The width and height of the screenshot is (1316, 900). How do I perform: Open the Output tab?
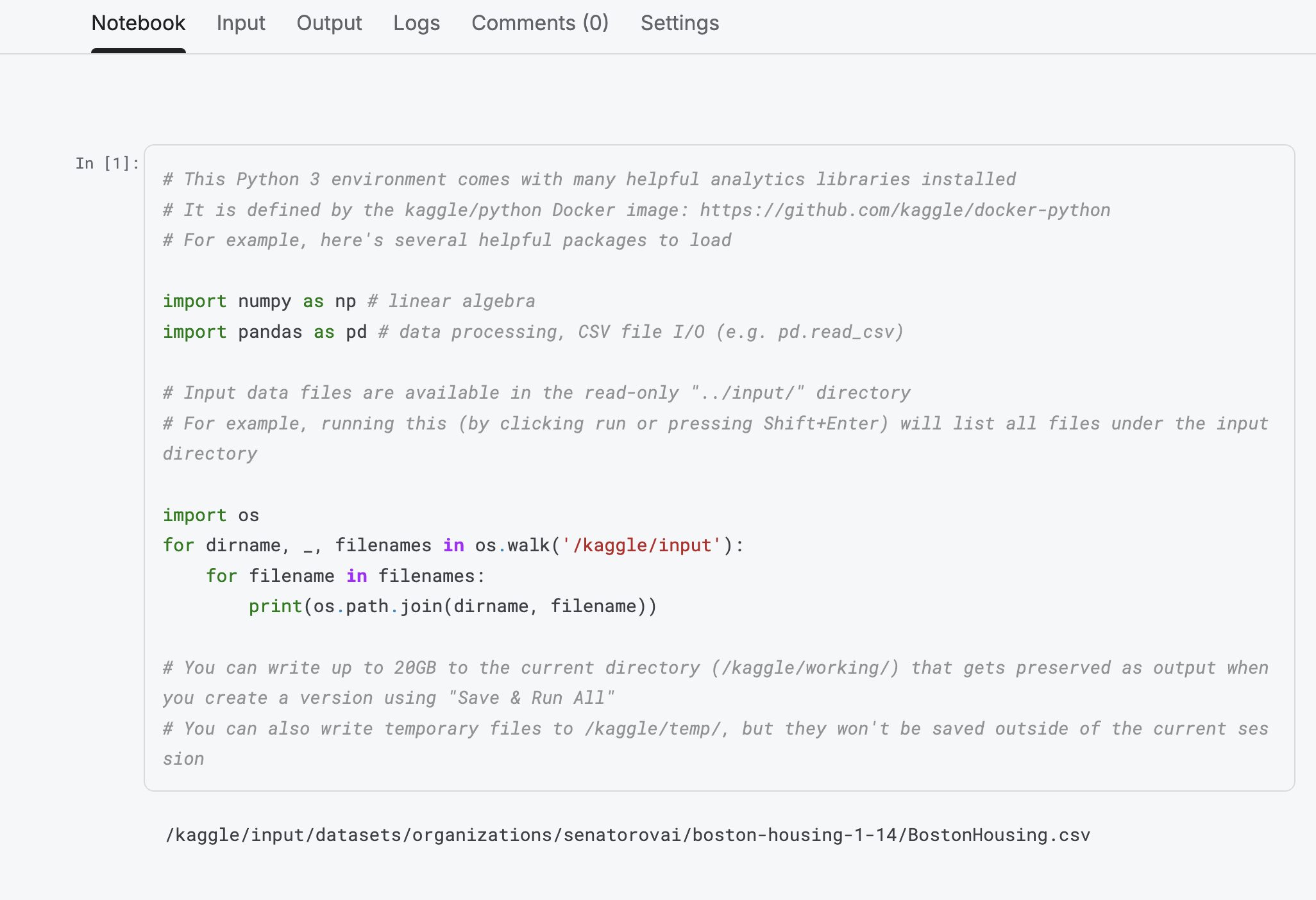pos(329,23)
